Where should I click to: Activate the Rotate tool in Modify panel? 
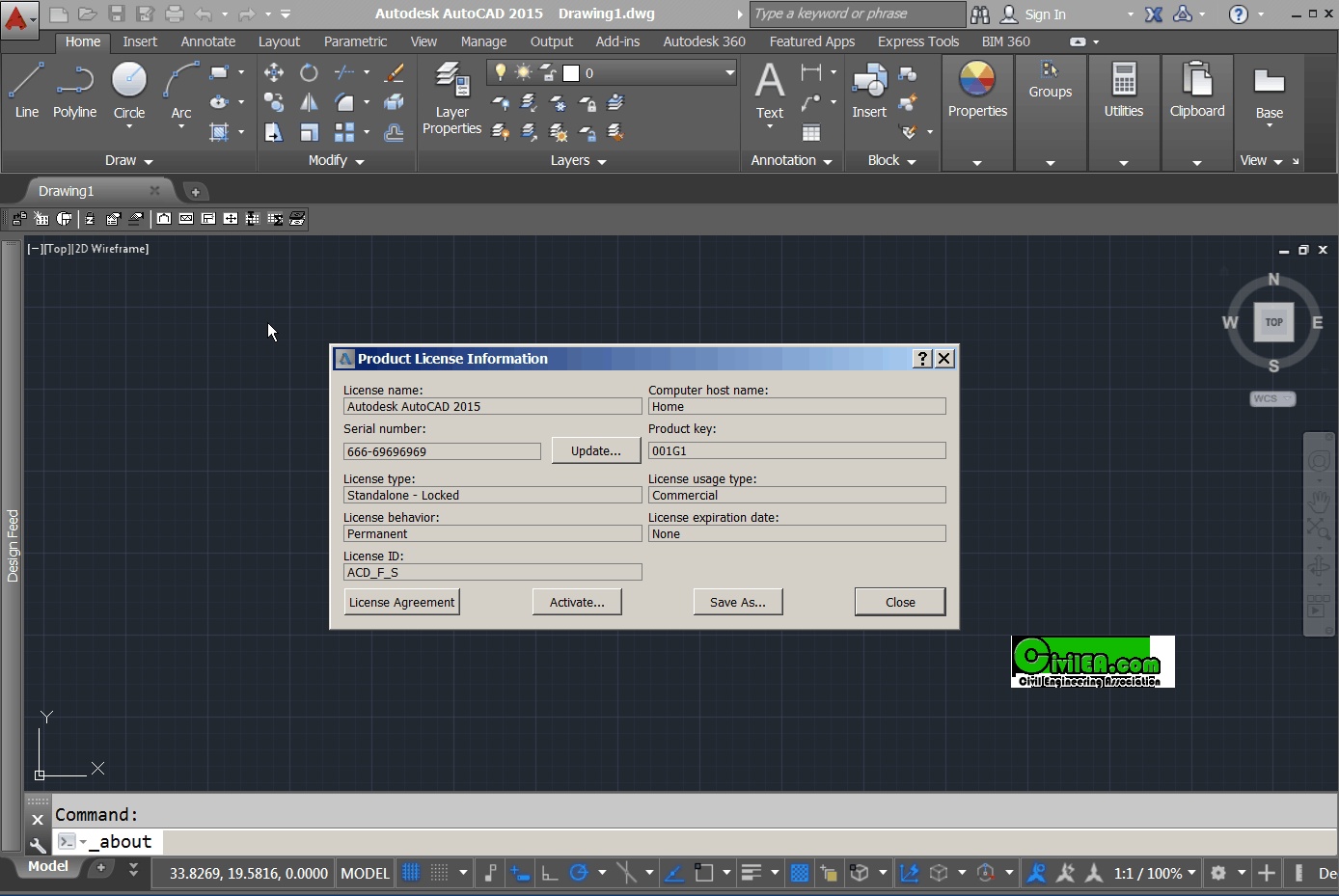pos(309,72)
